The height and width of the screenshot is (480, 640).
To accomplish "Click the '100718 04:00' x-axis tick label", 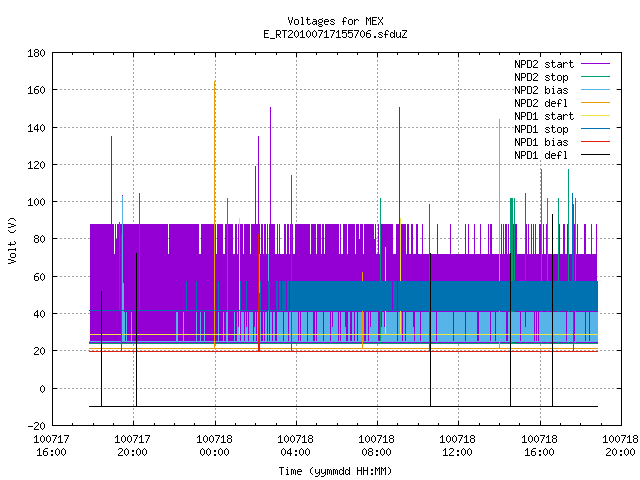I will (295, 446).
